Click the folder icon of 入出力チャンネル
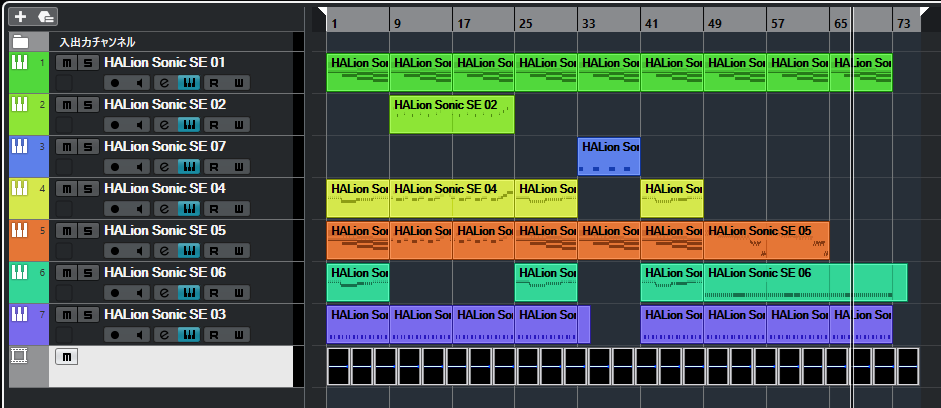Image resolution: width=941 pixels, height=408 pixels. click(x=21, y=42)
